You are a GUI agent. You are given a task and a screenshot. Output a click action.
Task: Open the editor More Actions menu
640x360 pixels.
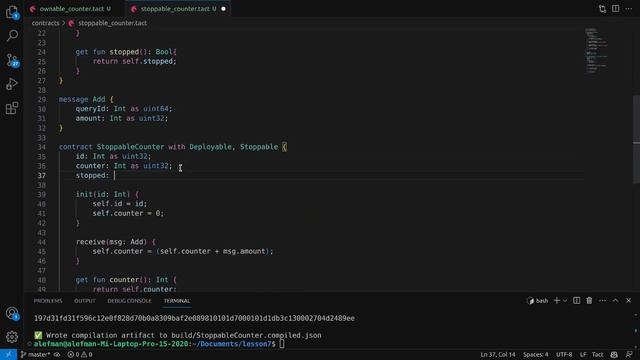pyautogui.click(x=629, y=9)
